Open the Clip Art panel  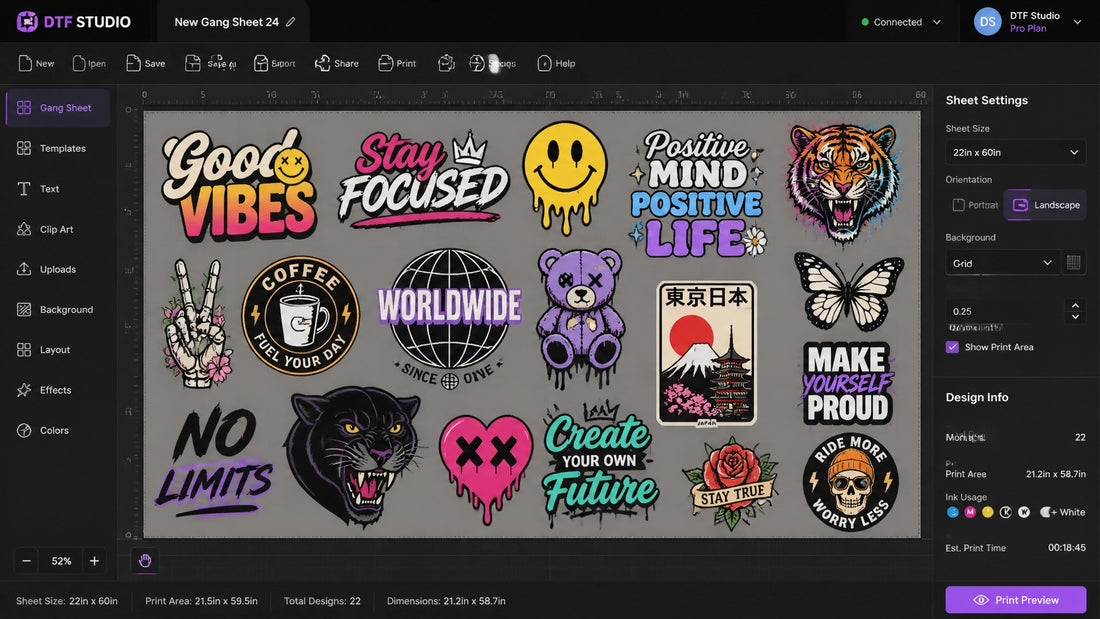pyautogui.click(x=58, y=229)
